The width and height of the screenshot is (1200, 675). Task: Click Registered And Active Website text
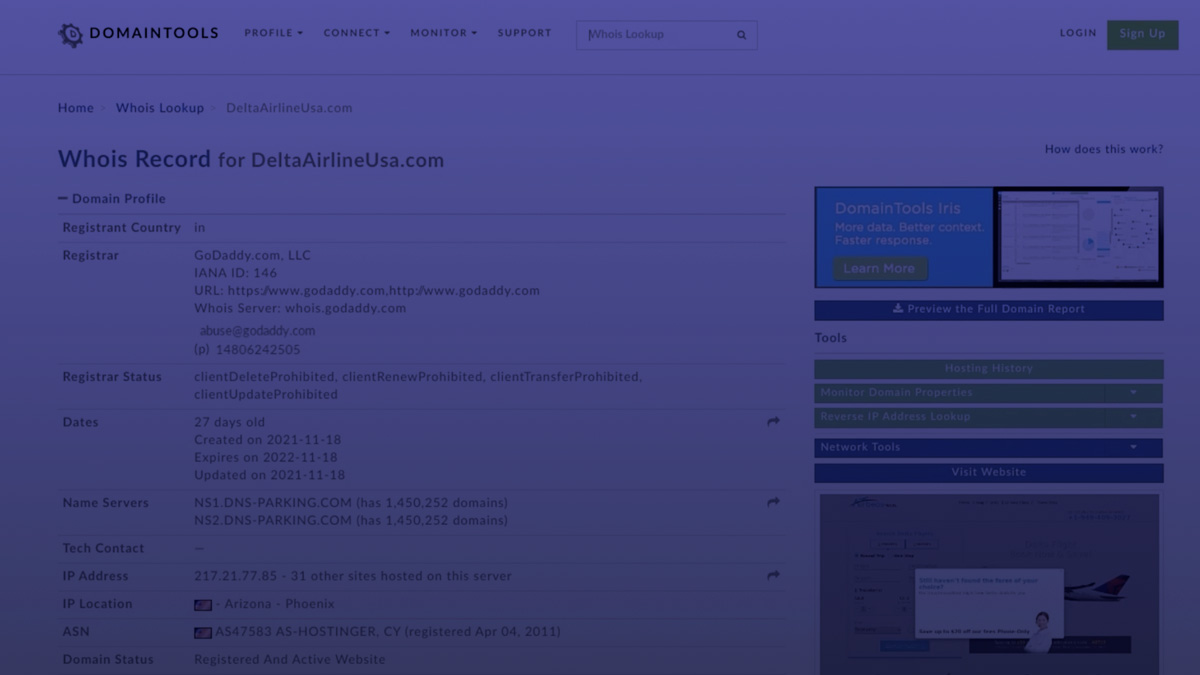290,660
